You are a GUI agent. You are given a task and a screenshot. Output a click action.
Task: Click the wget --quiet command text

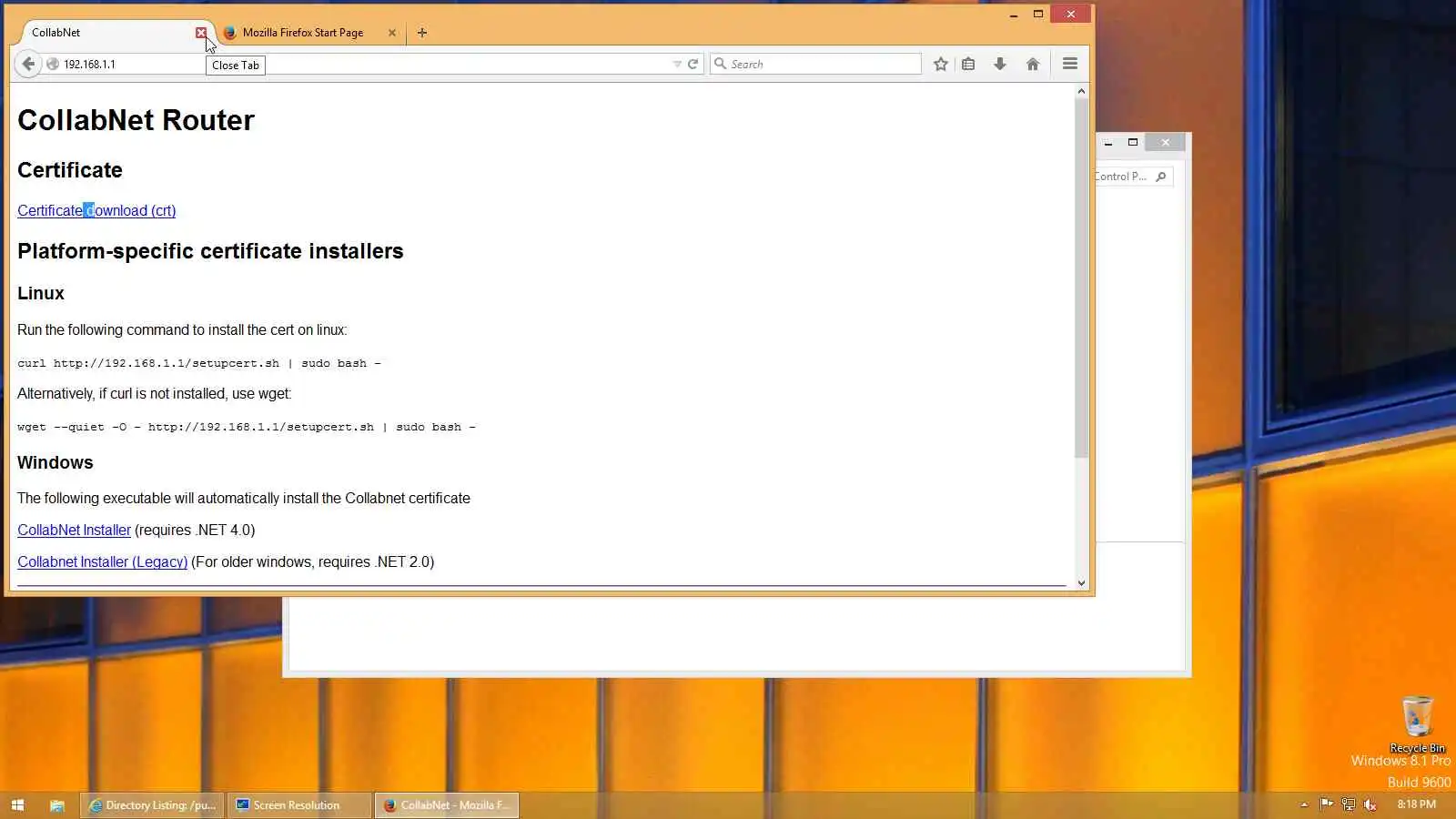[x=247, y=427]
